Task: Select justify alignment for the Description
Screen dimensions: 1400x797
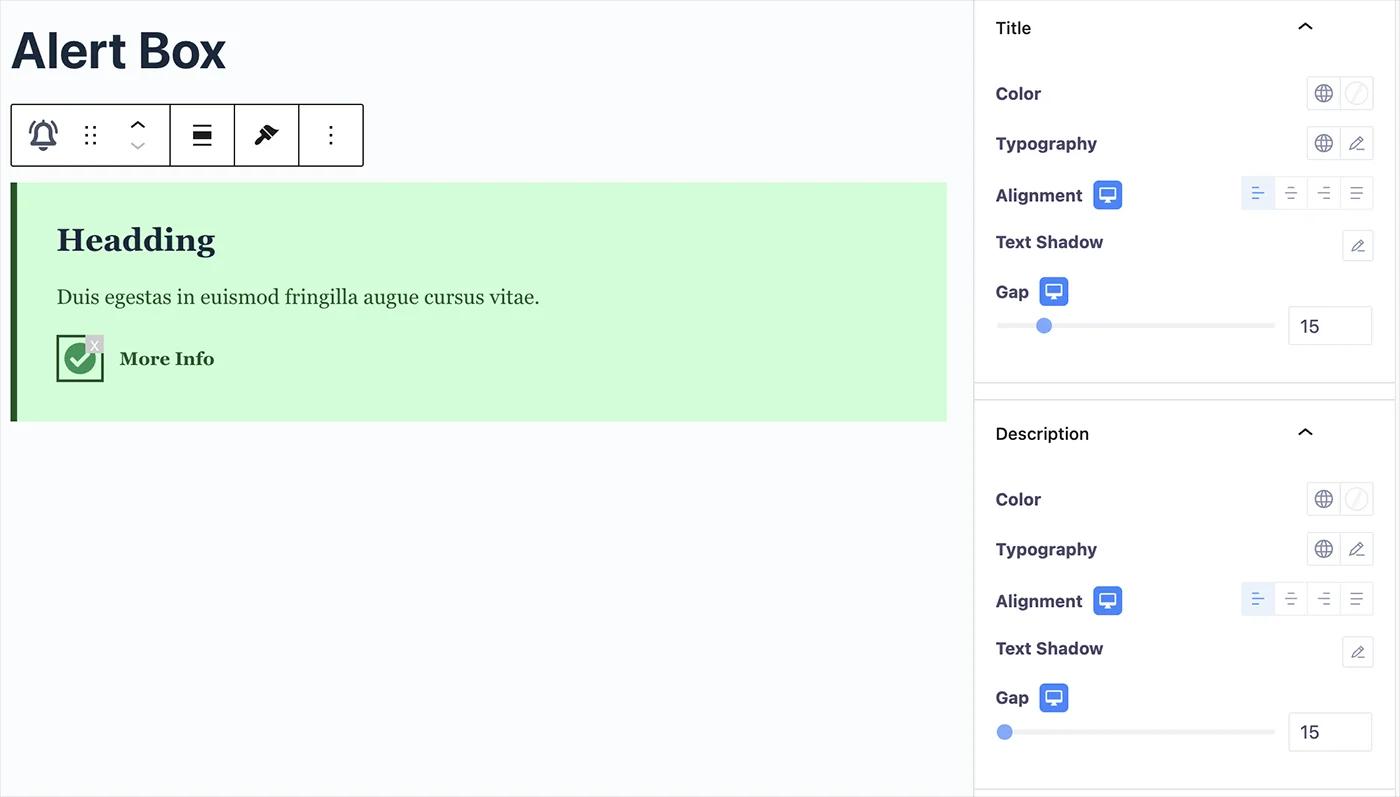Action: 1356,598
